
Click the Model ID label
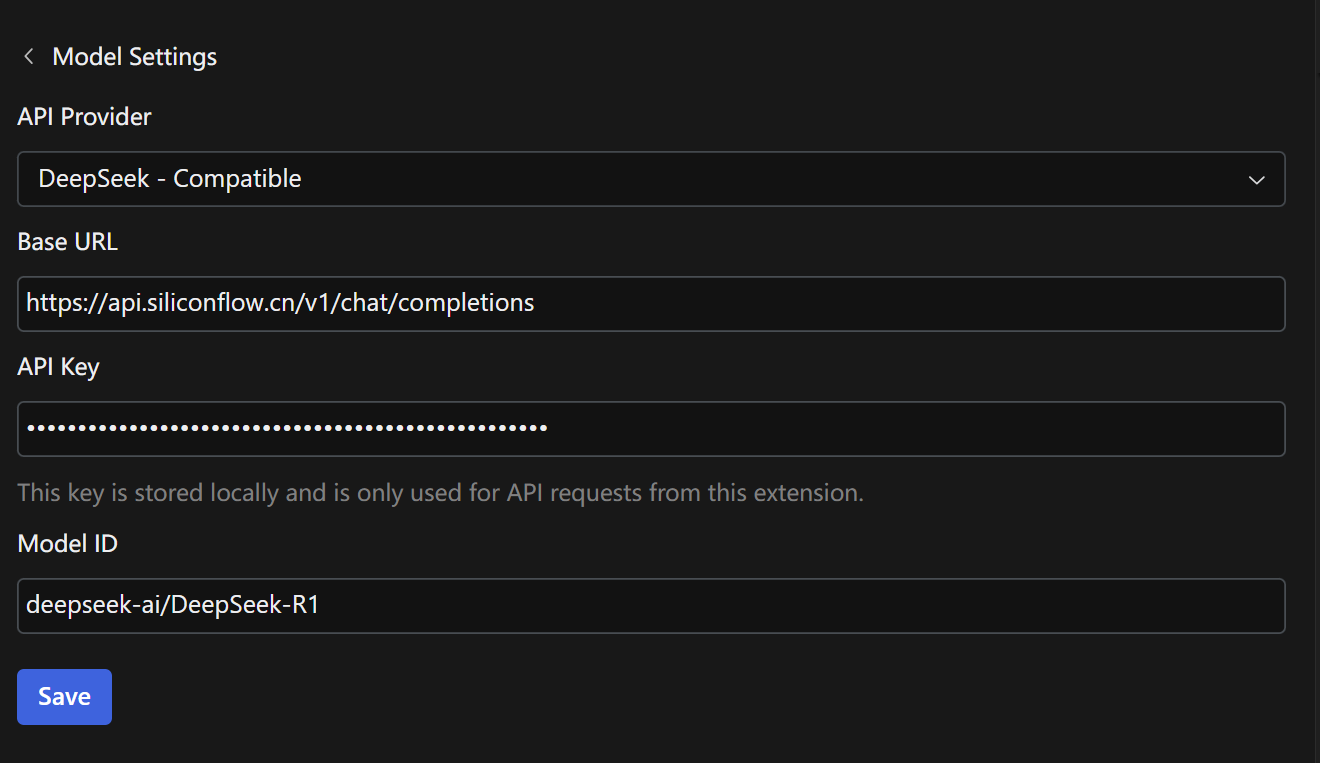point(67,544)
